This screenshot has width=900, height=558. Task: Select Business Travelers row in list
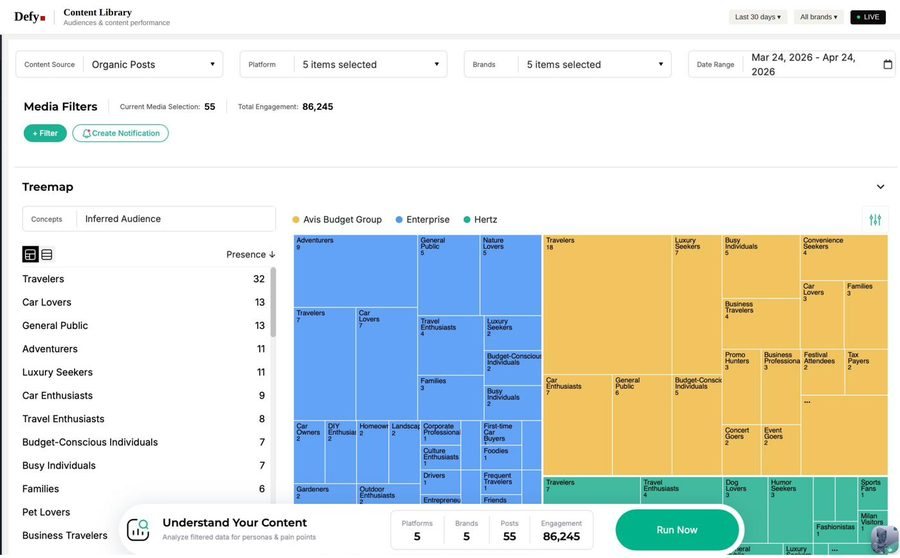[x=69, y=536]
